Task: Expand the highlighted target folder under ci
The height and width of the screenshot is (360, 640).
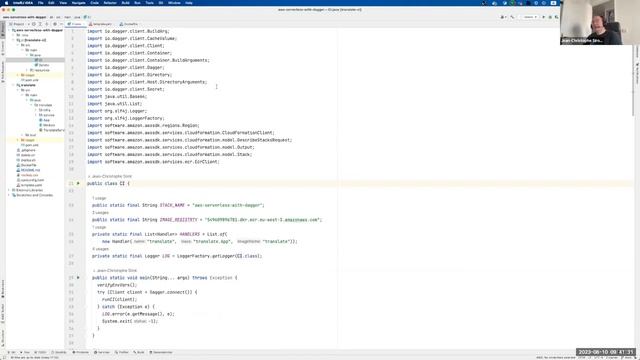Action: click(x=18, y=75)
